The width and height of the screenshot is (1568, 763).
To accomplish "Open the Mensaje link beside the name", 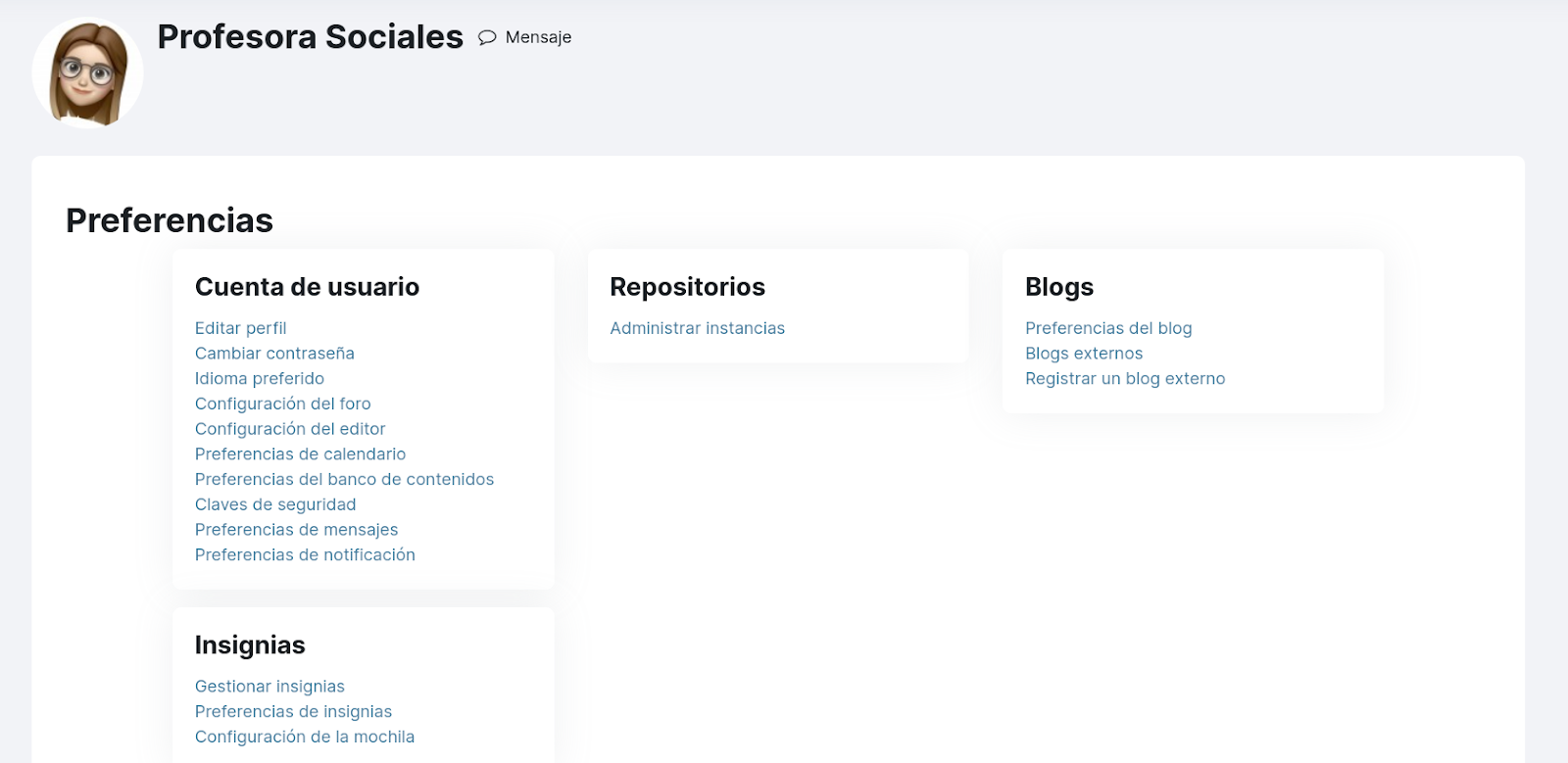I will (x=538, y=37).
